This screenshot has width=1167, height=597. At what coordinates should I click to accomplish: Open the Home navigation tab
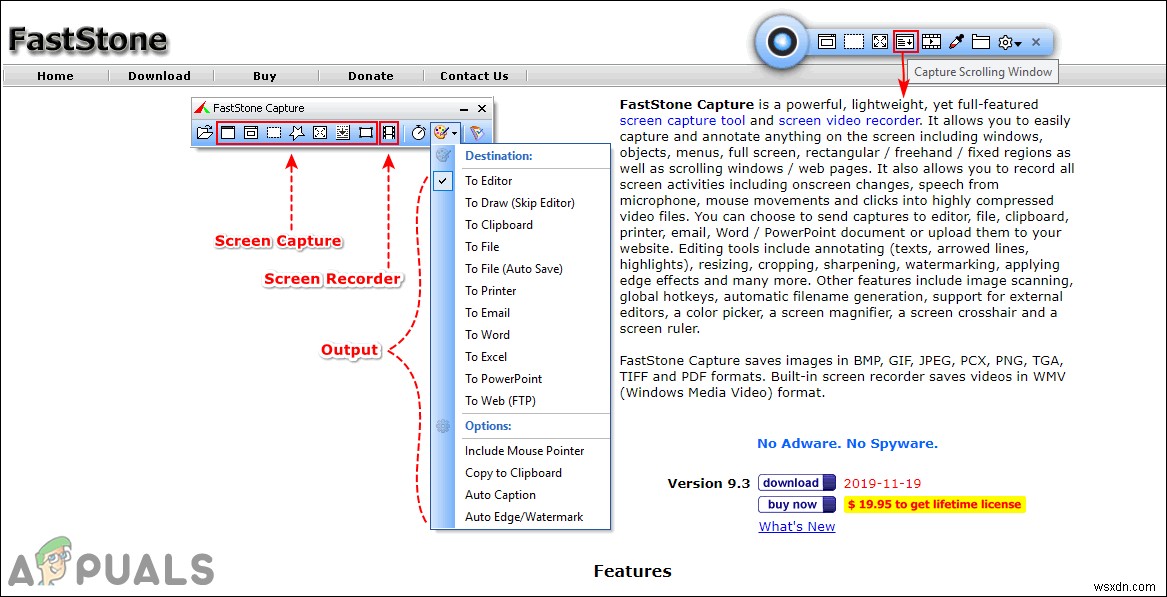56,76
